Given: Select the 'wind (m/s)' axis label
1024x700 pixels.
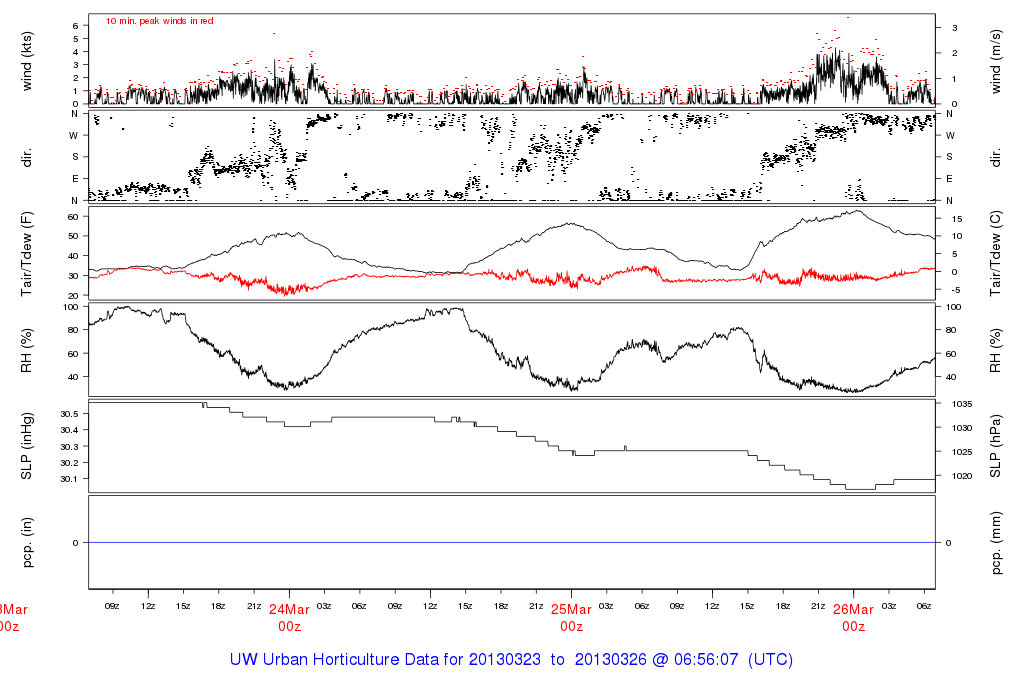Looking at the screenshot, I should coord(995,61).
